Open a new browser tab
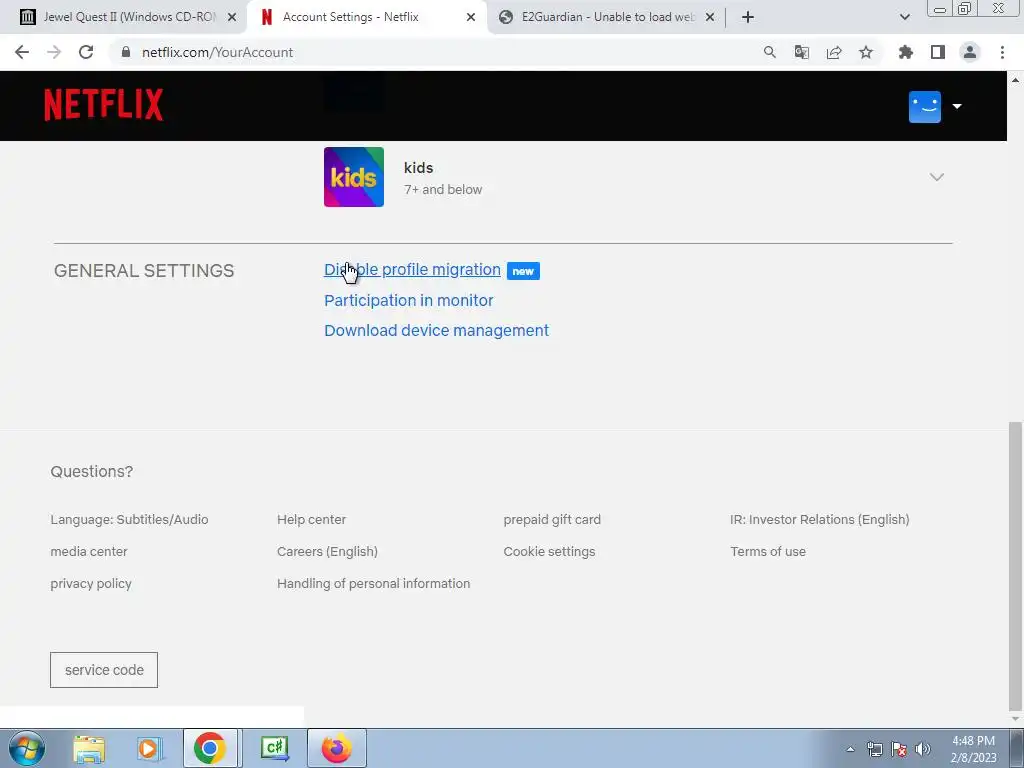The height and width of the screenshot is (768, 1024). [748, 17]
